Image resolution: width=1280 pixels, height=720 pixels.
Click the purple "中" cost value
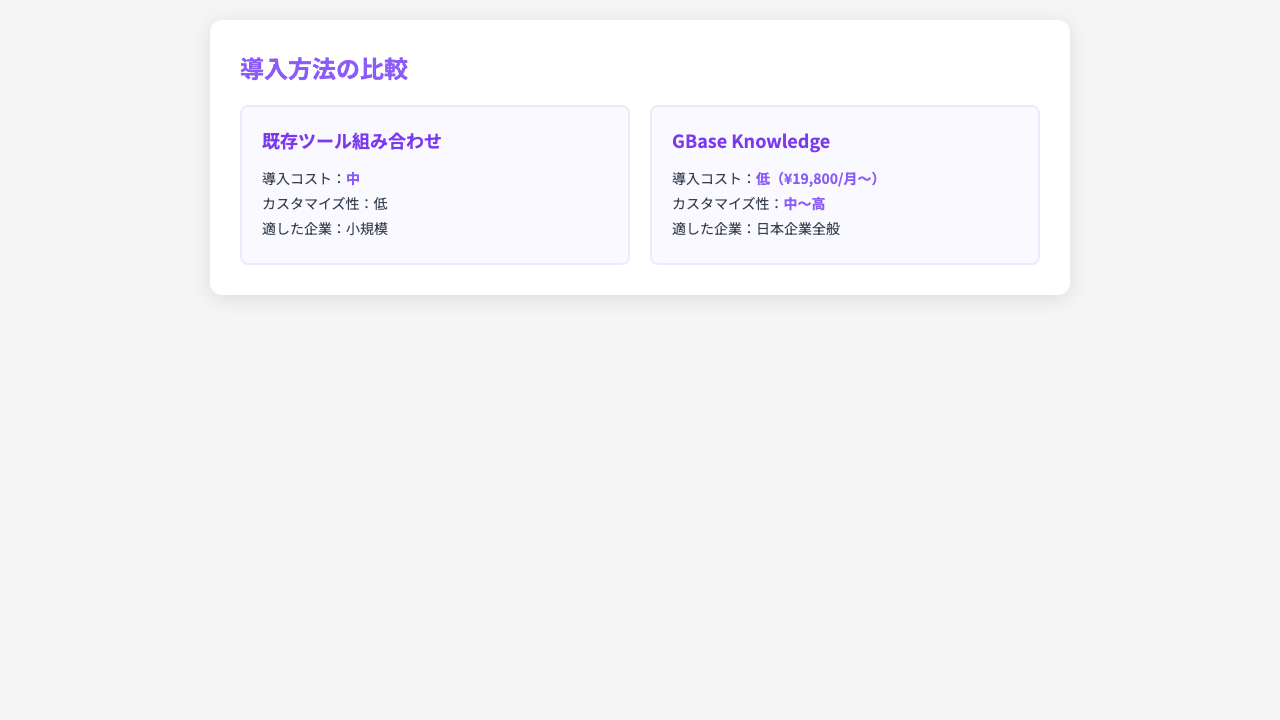tap(352, 178)
